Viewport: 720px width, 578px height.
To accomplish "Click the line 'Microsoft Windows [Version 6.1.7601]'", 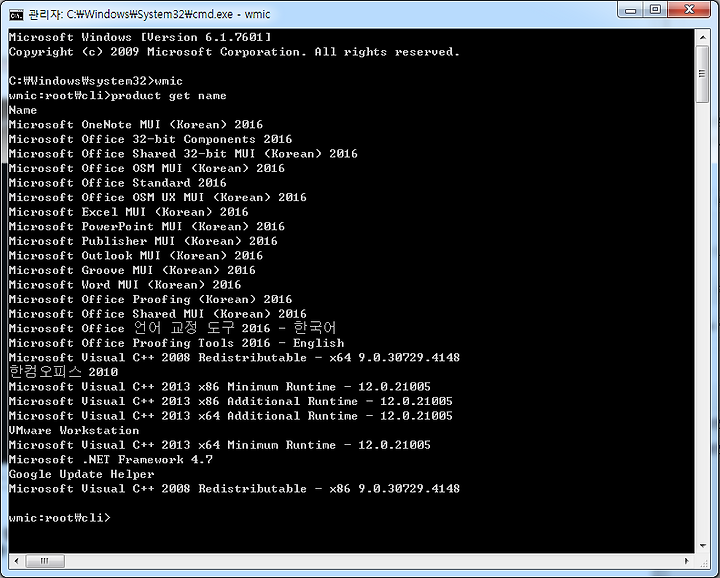I will (140, 37).
